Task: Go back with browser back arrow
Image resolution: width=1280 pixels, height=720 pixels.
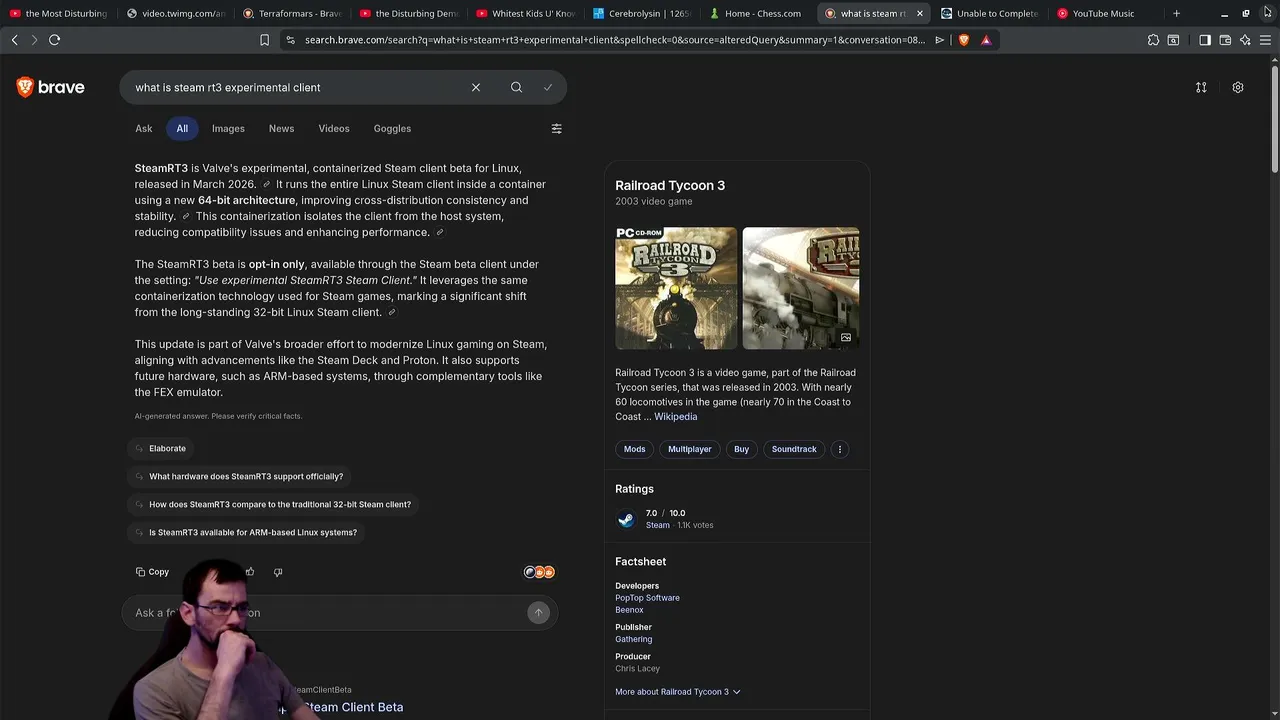Action: (14, 40)
